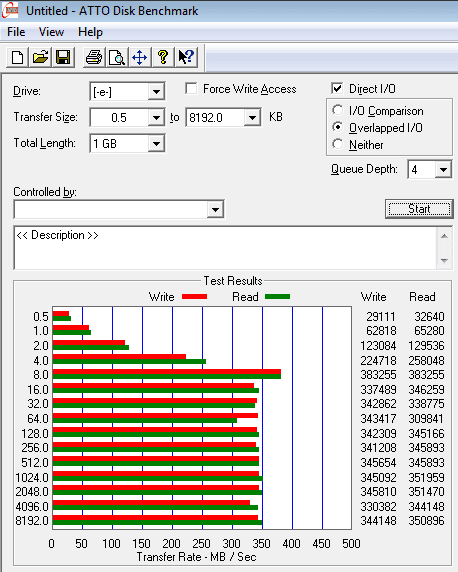Click the Write column header in results
This screenshot has height=572, width=458.
pos(373,297)
